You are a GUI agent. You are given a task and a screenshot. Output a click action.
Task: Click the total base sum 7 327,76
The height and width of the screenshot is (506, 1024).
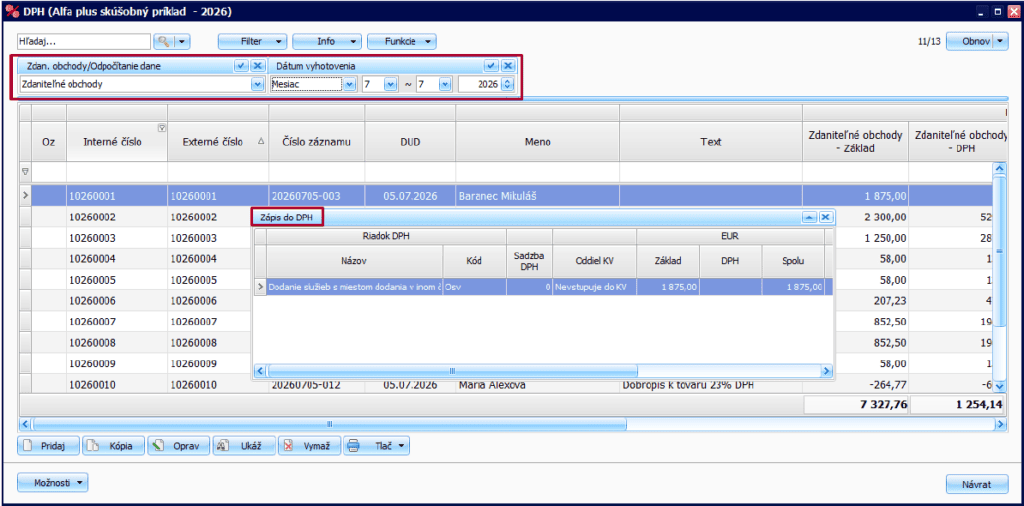coord(855,405)
